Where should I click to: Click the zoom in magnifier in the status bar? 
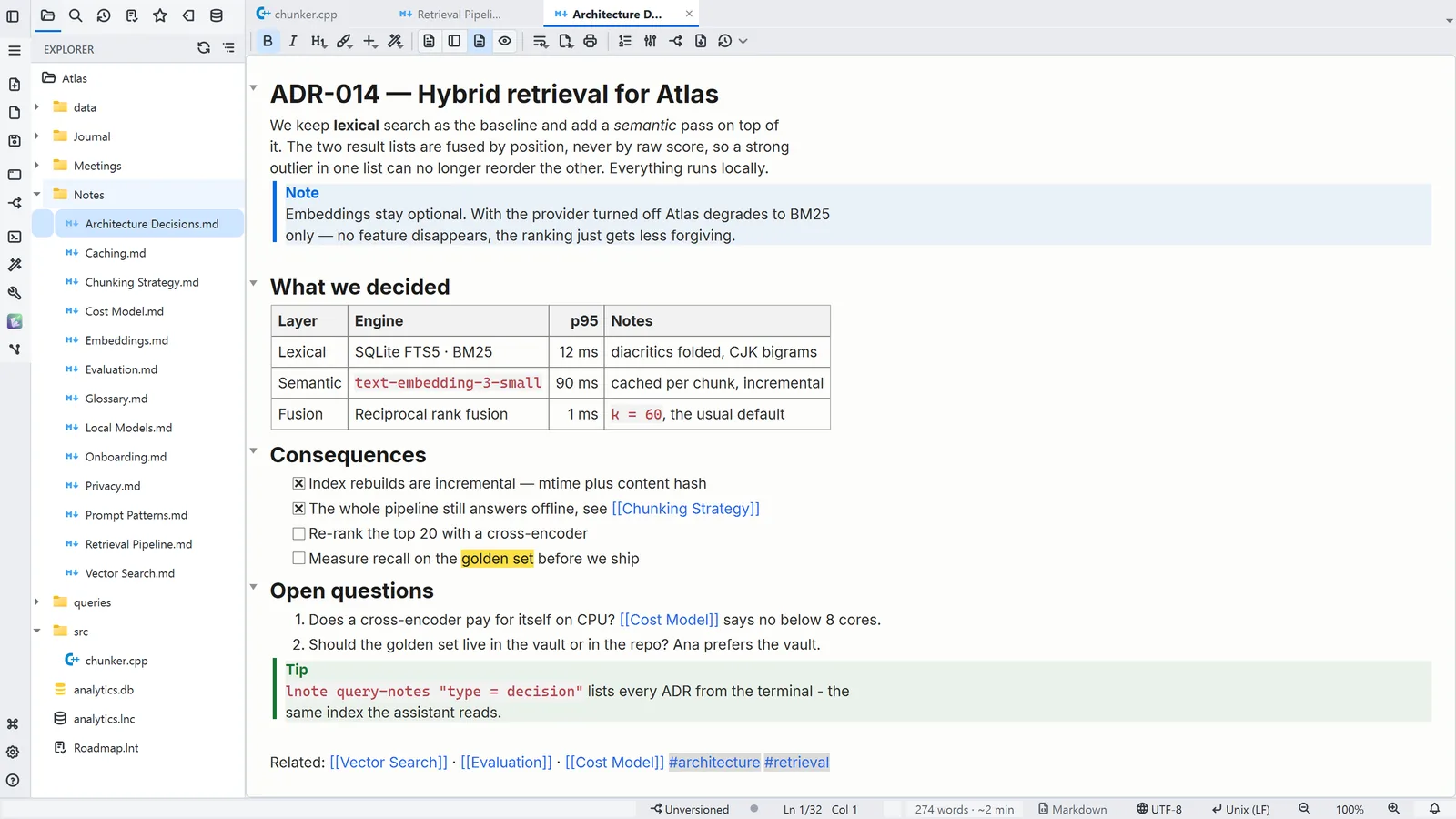(x=1393, y=809)
